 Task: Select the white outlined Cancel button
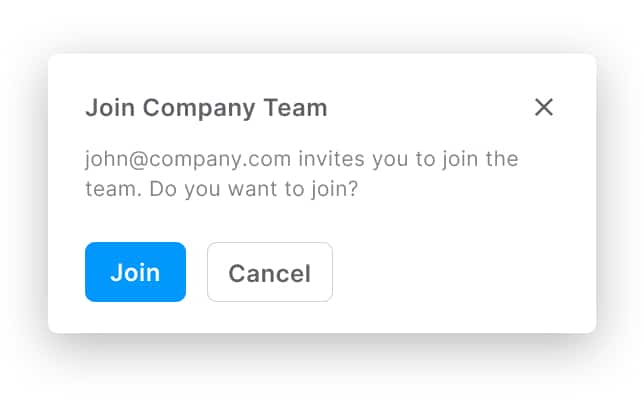[x=269, y=272]
